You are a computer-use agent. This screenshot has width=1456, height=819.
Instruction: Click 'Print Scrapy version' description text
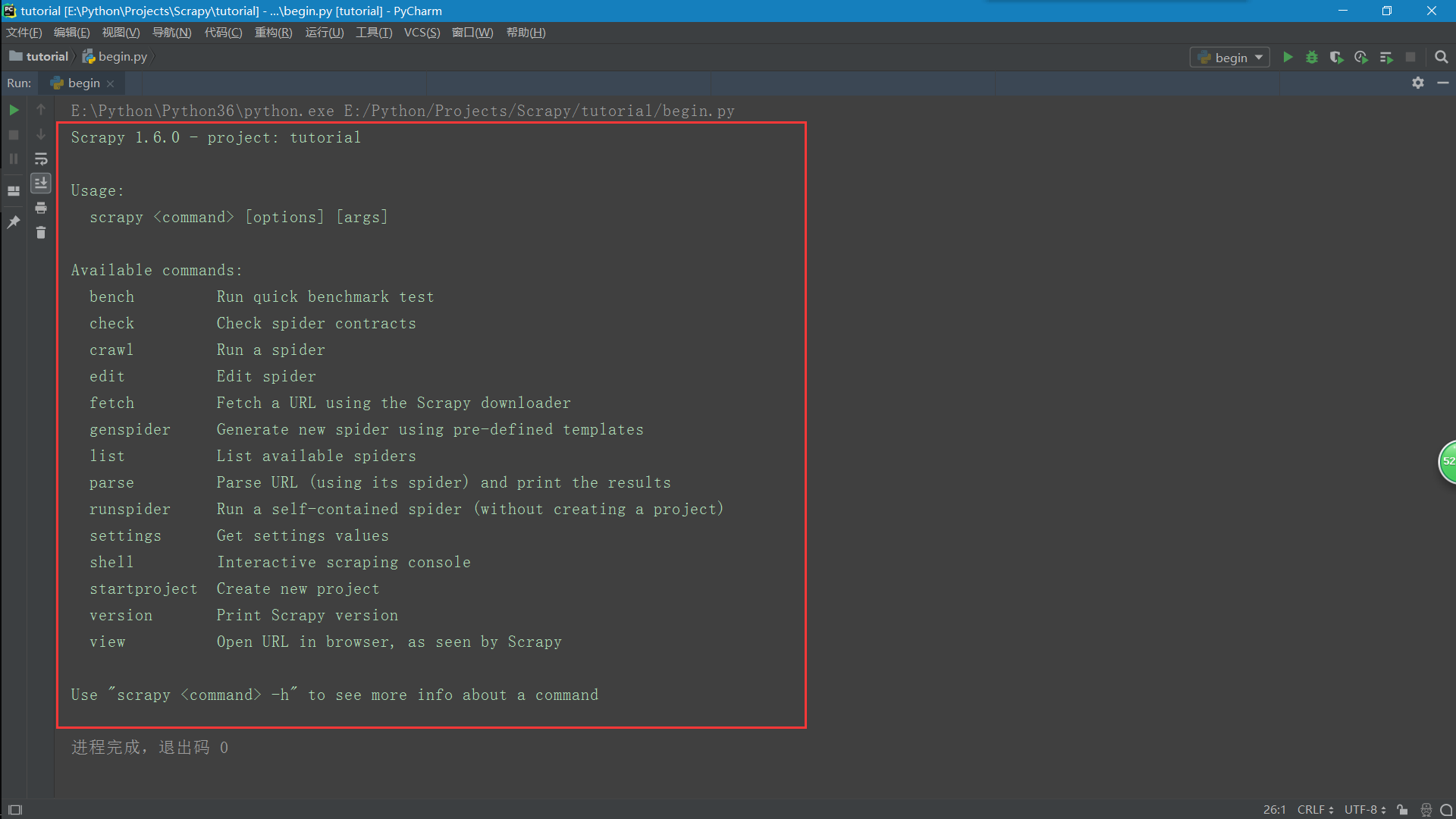click(x=307, y=615)
